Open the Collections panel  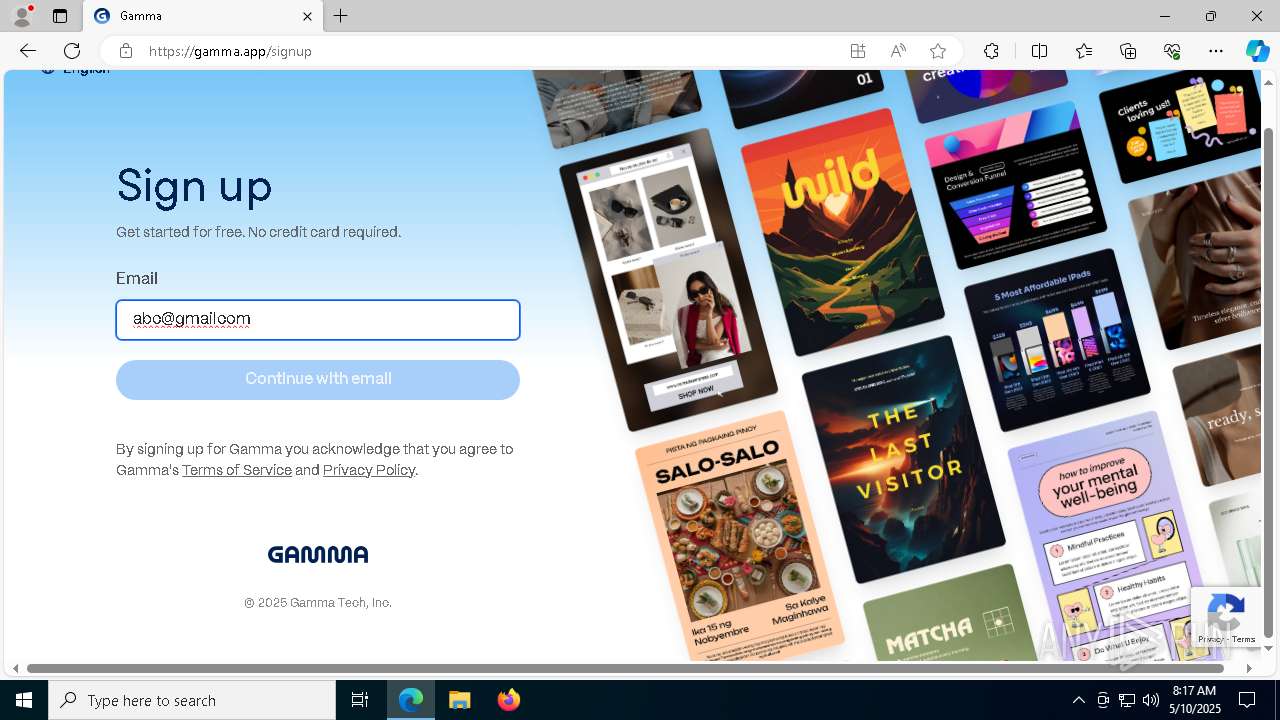(1128, 51)
